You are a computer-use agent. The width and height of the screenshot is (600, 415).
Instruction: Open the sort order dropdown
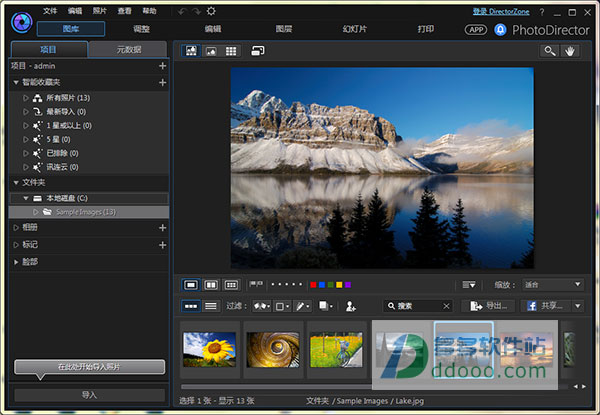tap(469, 285)
